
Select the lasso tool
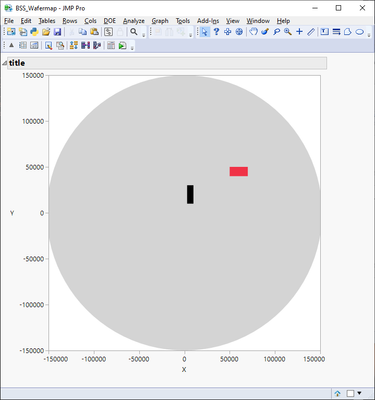pyautogui.click(x=276, y=32)
